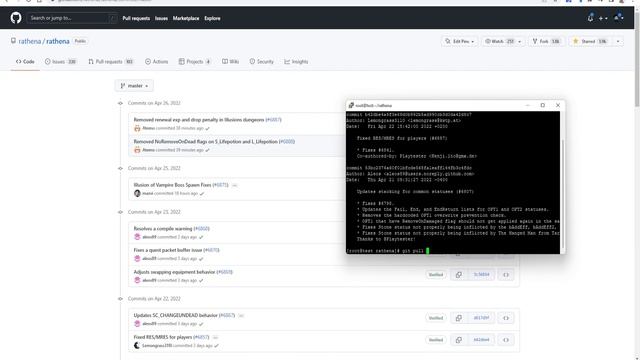This screenshot has width=640, height=360.
Task: Show check status on Fixed RES/MRES commit
Action: tap(216, 346)
